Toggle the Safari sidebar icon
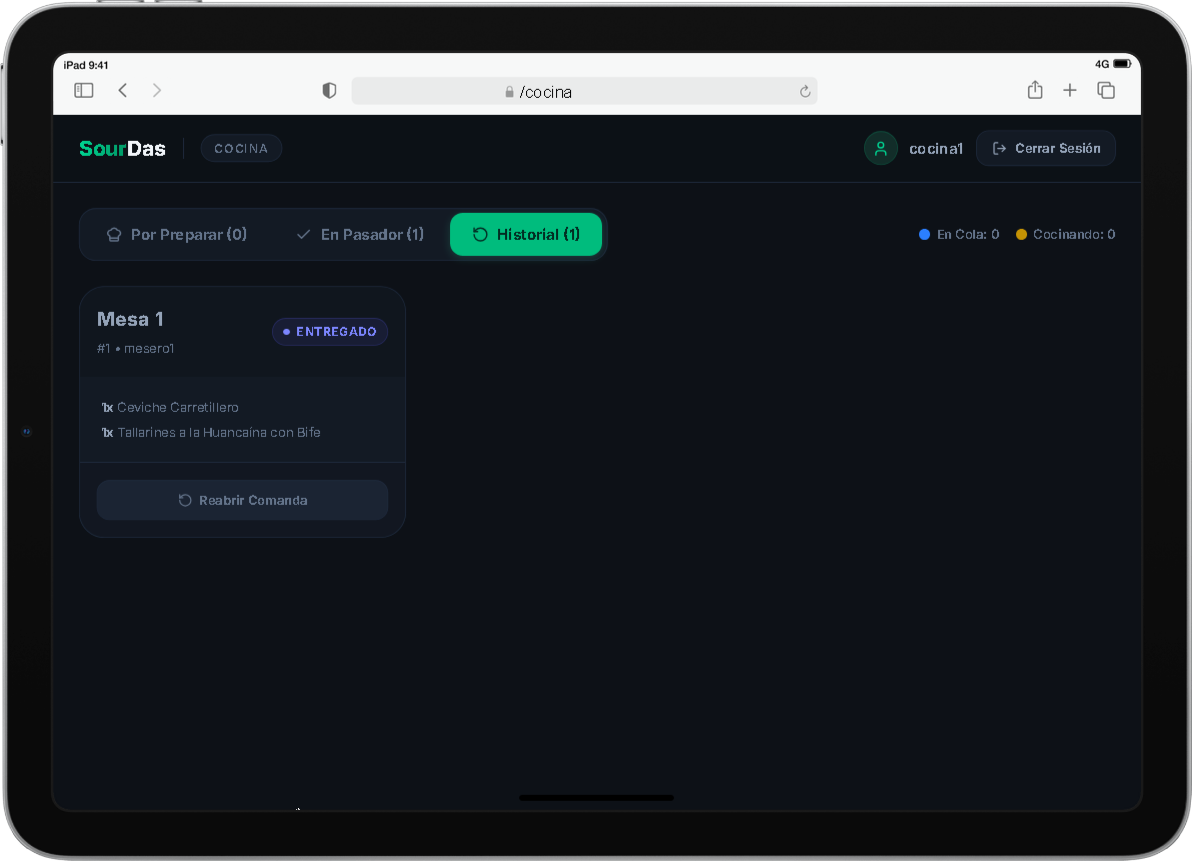This screenshot has width=1192, height=861. pyautogui.click(x=84, y=90)
